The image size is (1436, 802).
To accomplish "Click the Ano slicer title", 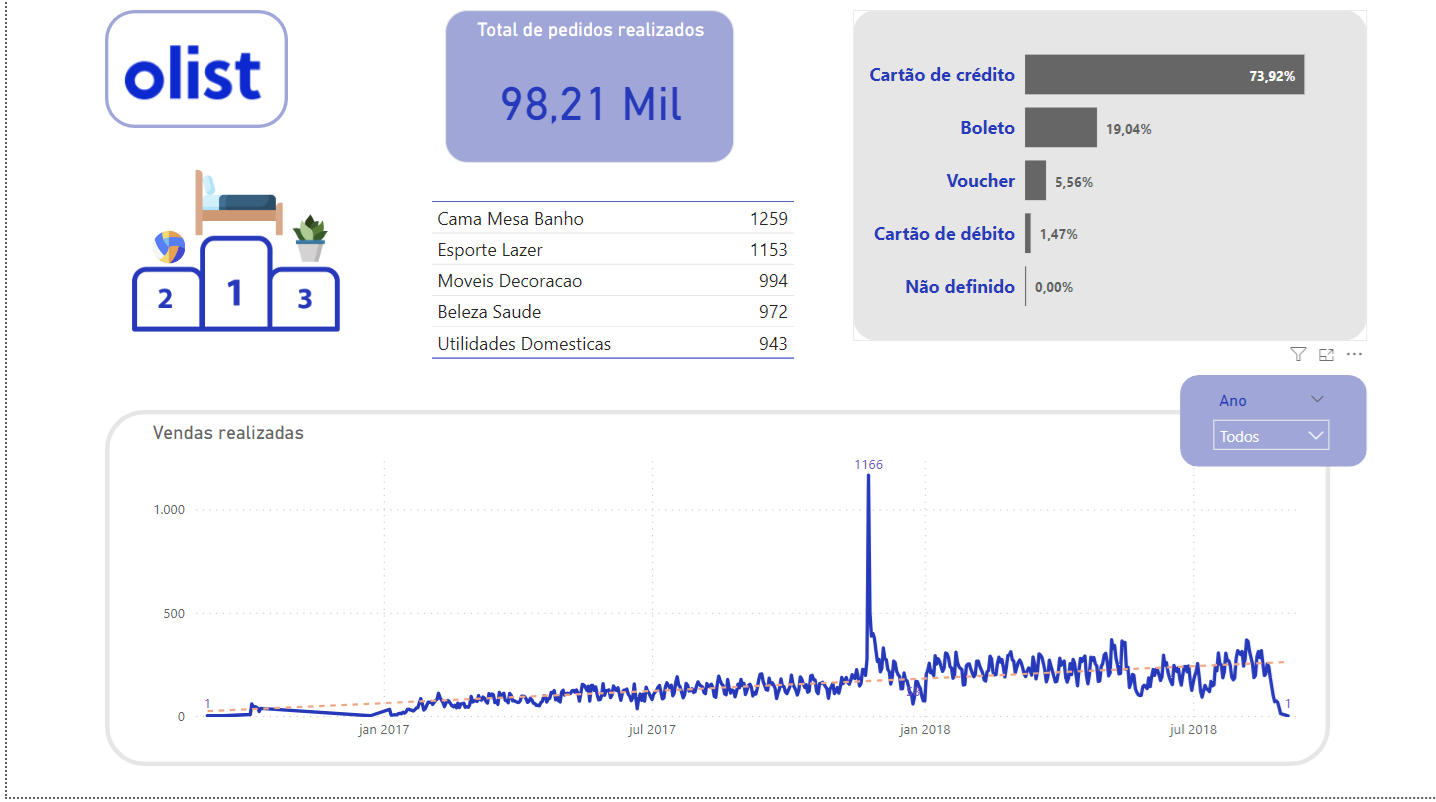I will pyautogui.click(x=1233, y=400).
